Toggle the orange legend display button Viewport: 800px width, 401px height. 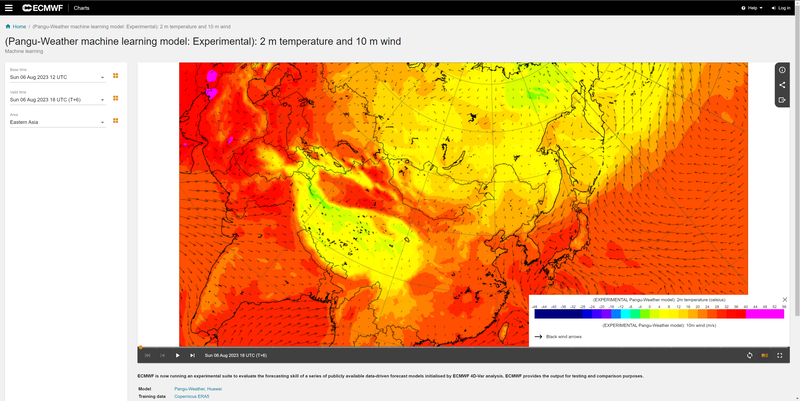click(x=765, y=355)
